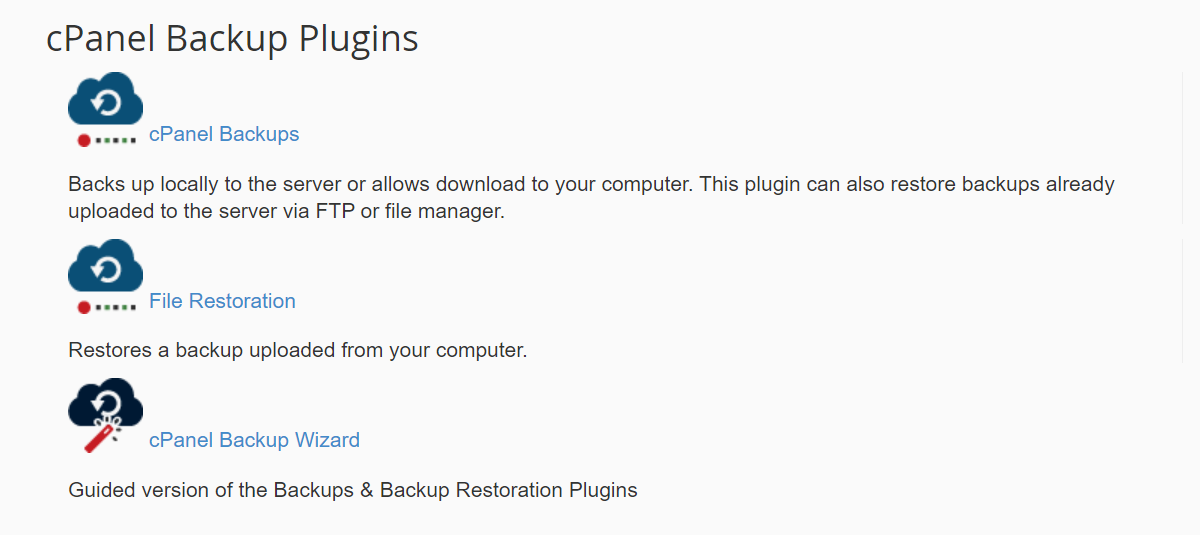Launch the cPanel Backup Wizard link
The width and height of the screenshot is (1200, 535).
(x=254, y=440)
